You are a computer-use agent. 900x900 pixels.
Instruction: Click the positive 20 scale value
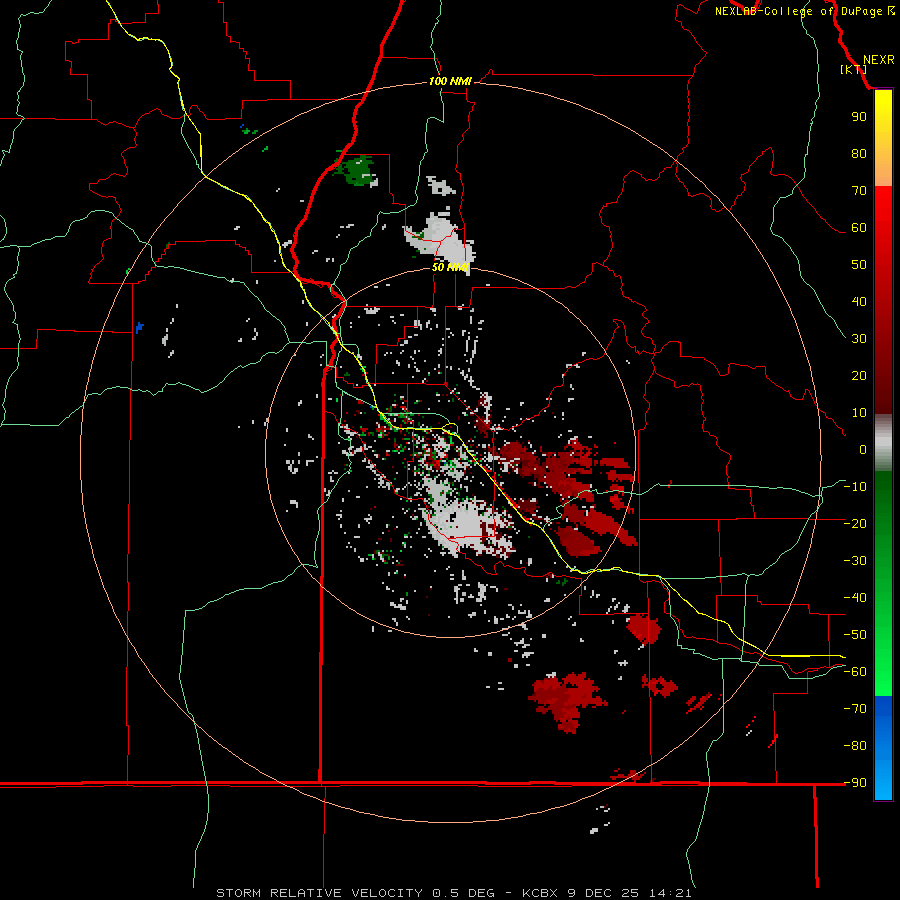(x=859, y=375)
